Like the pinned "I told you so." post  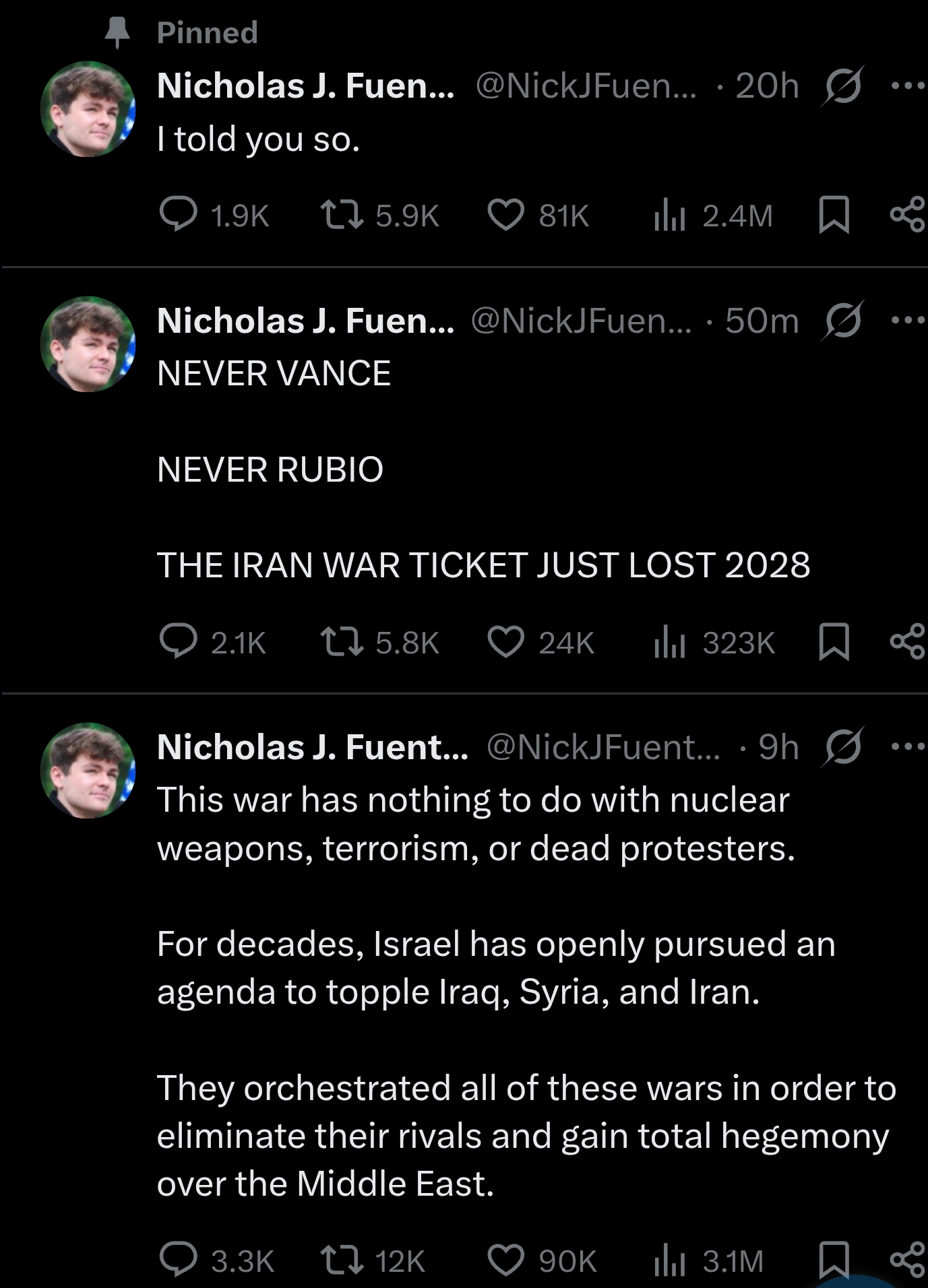(x=505, y=214)
